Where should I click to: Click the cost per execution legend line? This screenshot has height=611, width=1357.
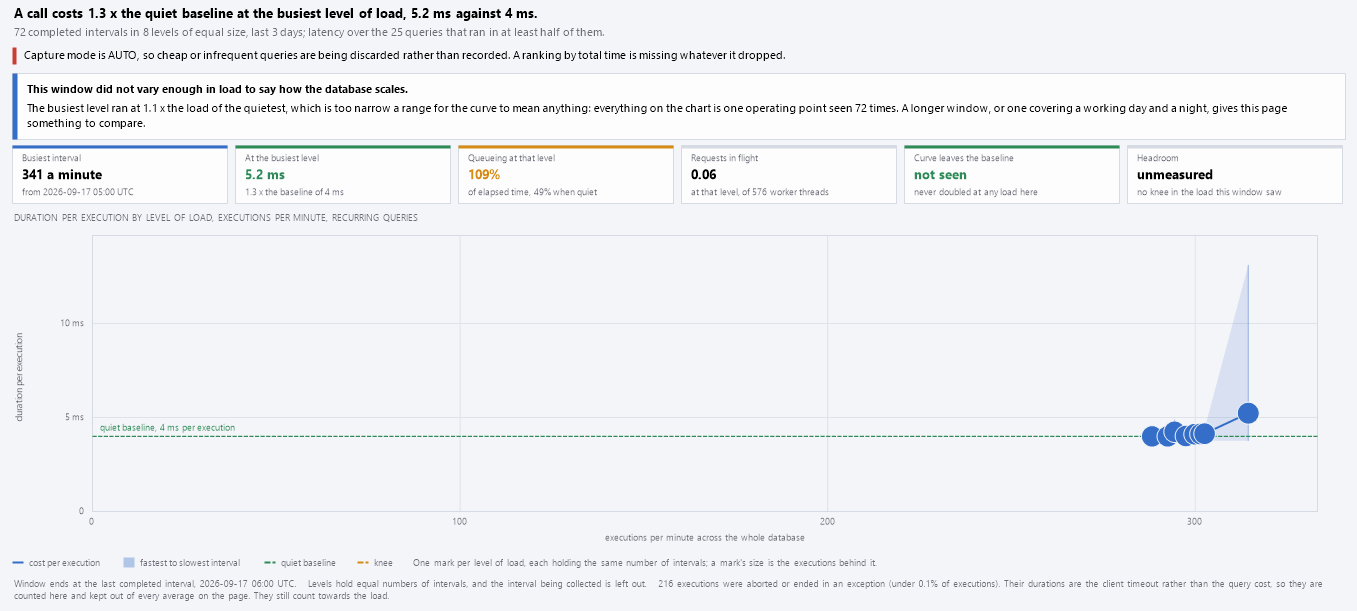(x=20, y=563)
